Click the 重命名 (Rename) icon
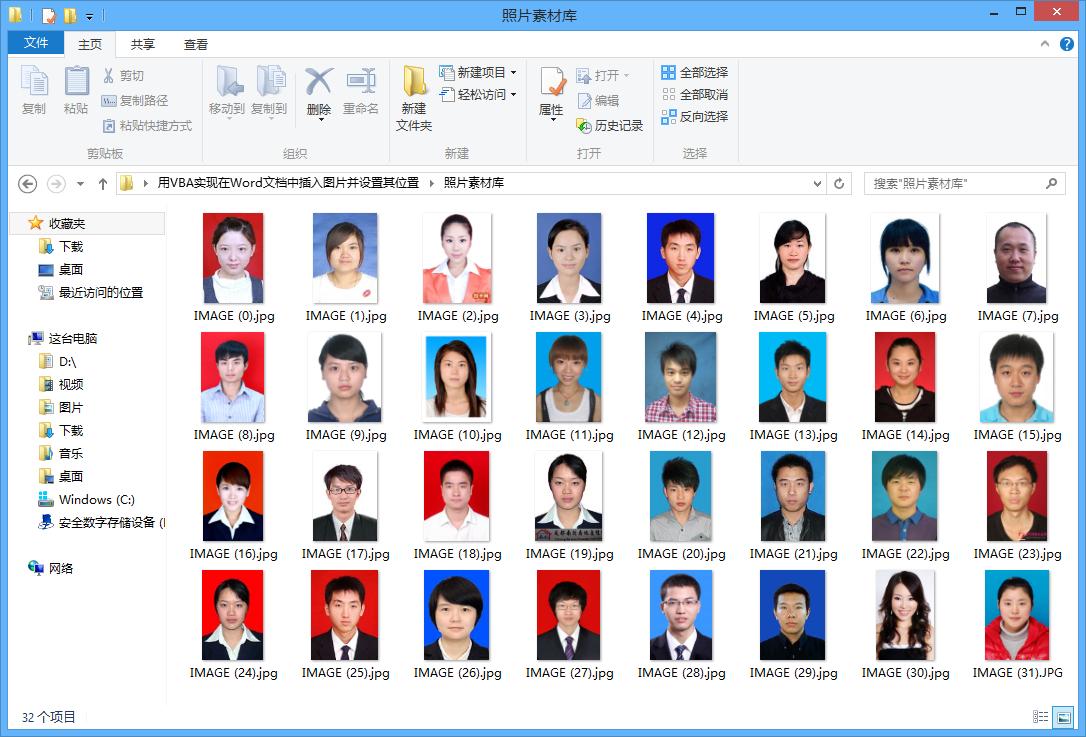Image resolution: width=1086 pixels, height=737 pixels. (361, 91)
